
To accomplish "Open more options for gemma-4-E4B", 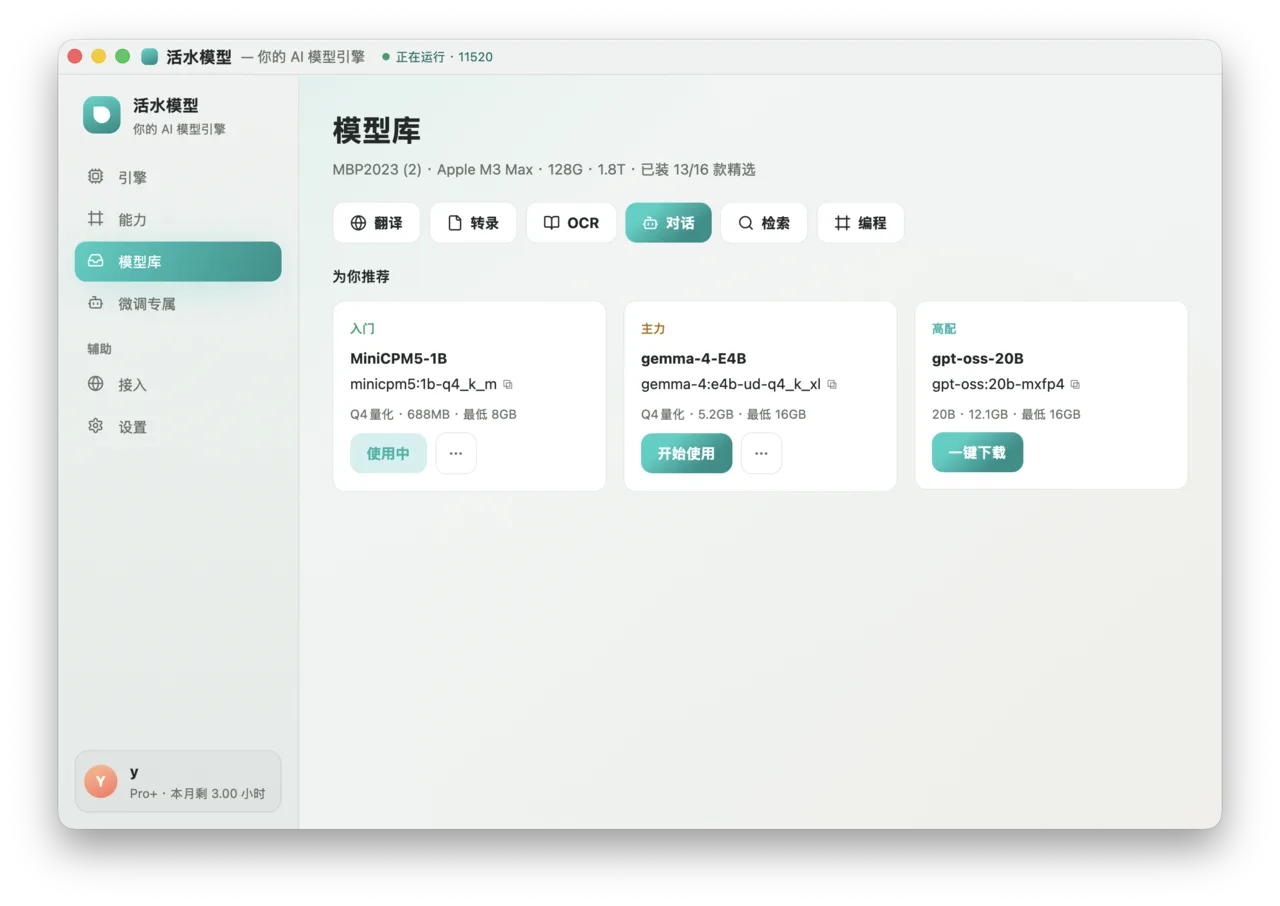I will point(761,453).
